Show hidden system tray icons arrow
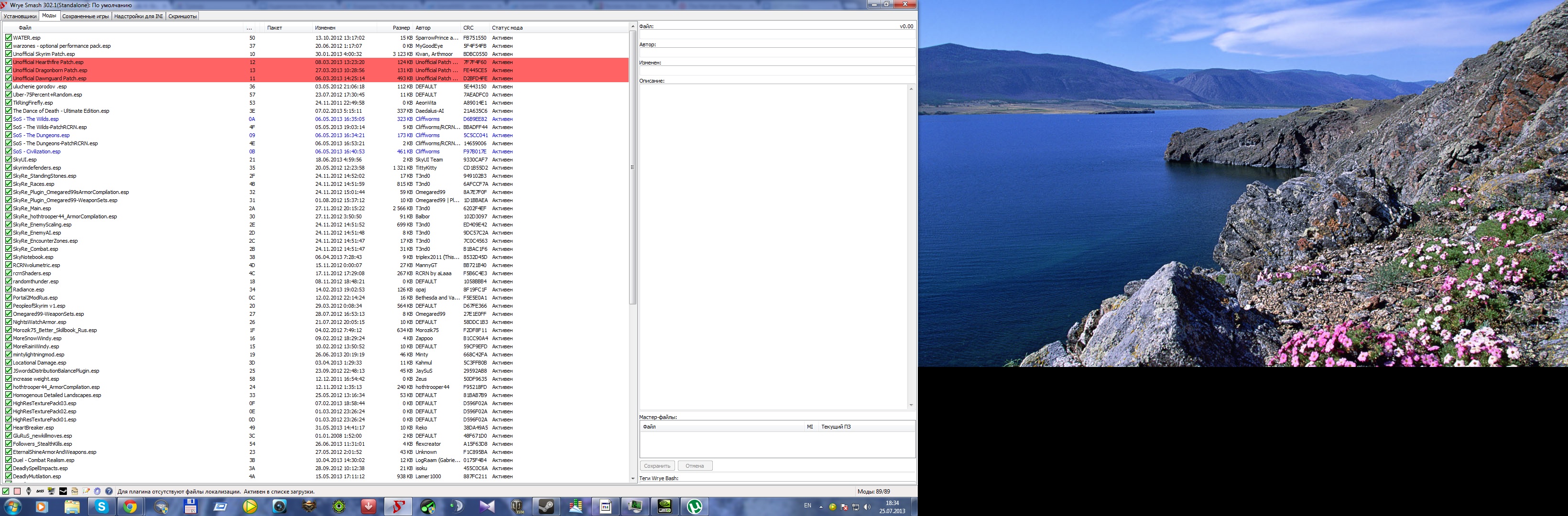The width and height of the screenshot is (1568, 516). click(820, 507)
